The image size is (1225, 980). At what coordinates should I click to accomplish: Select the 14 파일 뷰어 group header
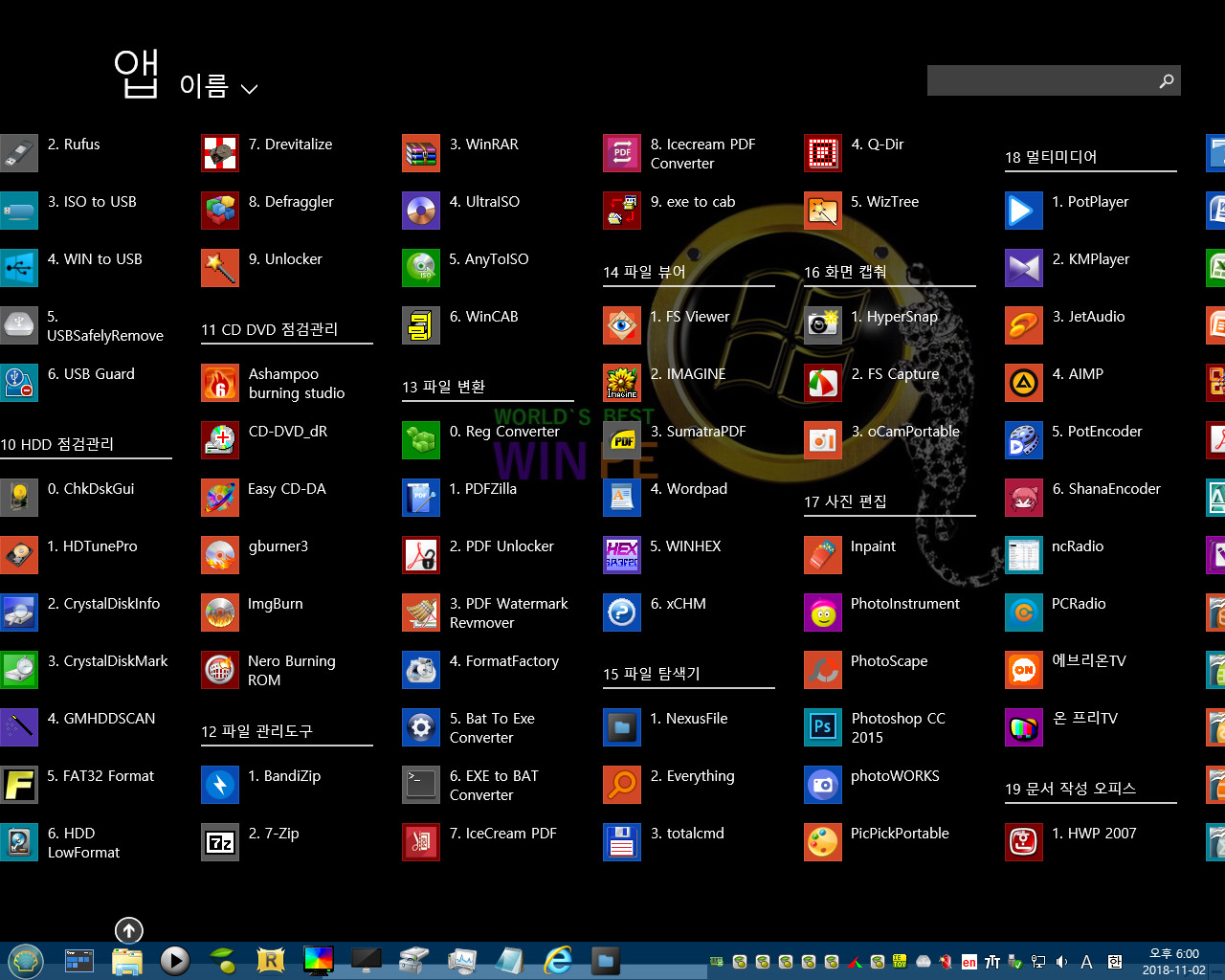click(x=644, y=272)
